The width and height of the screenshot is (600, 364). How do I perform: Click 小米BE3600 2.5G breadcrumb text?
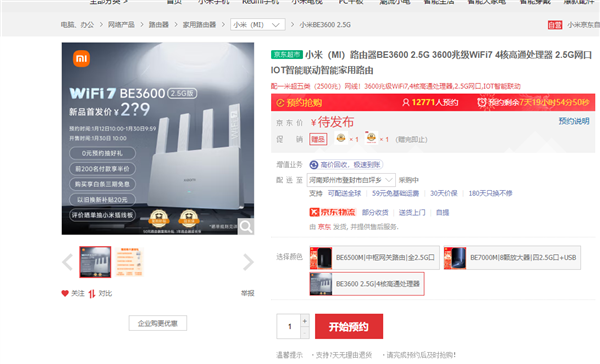325,25
